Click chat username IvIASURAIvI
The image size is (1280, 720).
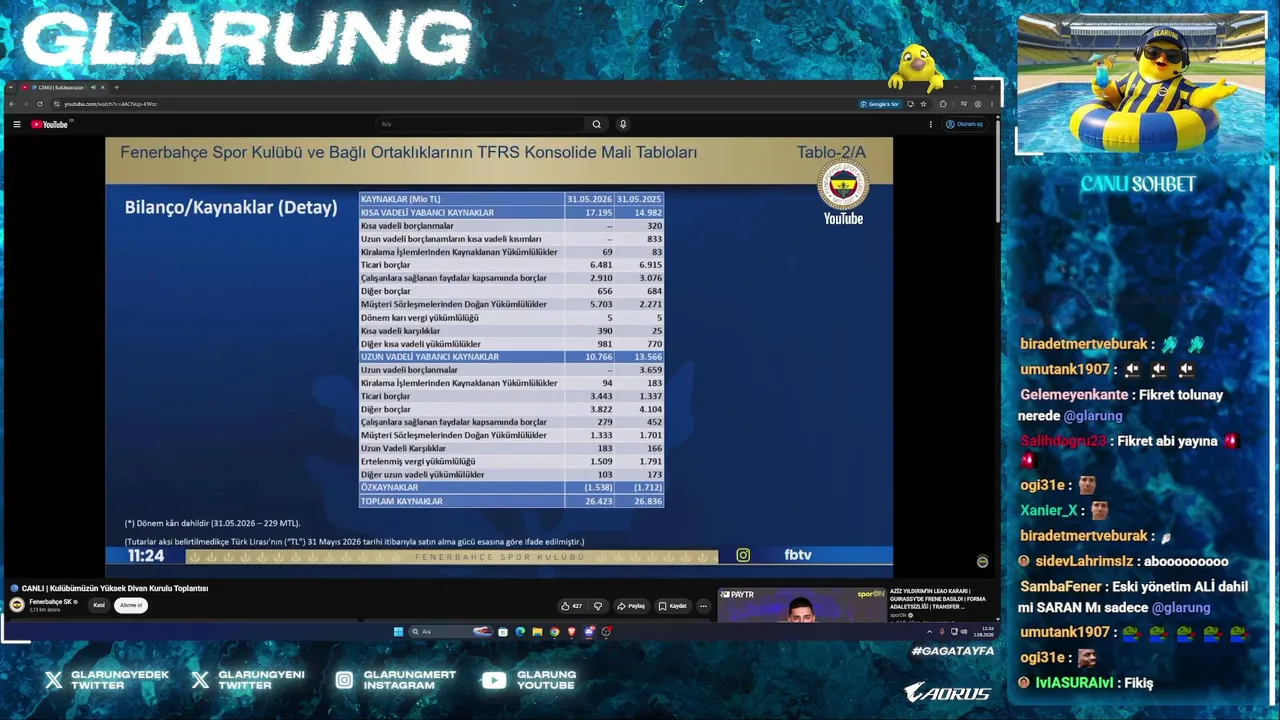point(1075,683)
